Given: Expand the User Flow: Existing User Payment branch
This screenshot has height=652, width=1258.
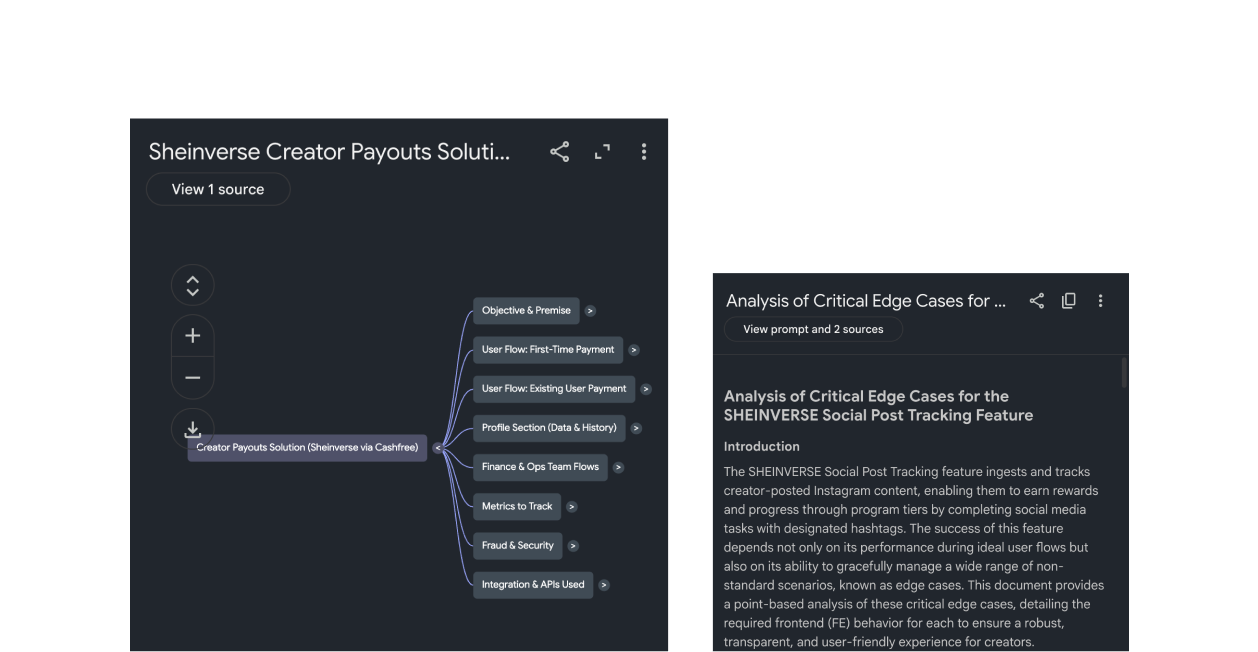Looking at the screenshot, I should tap(646, 389).
